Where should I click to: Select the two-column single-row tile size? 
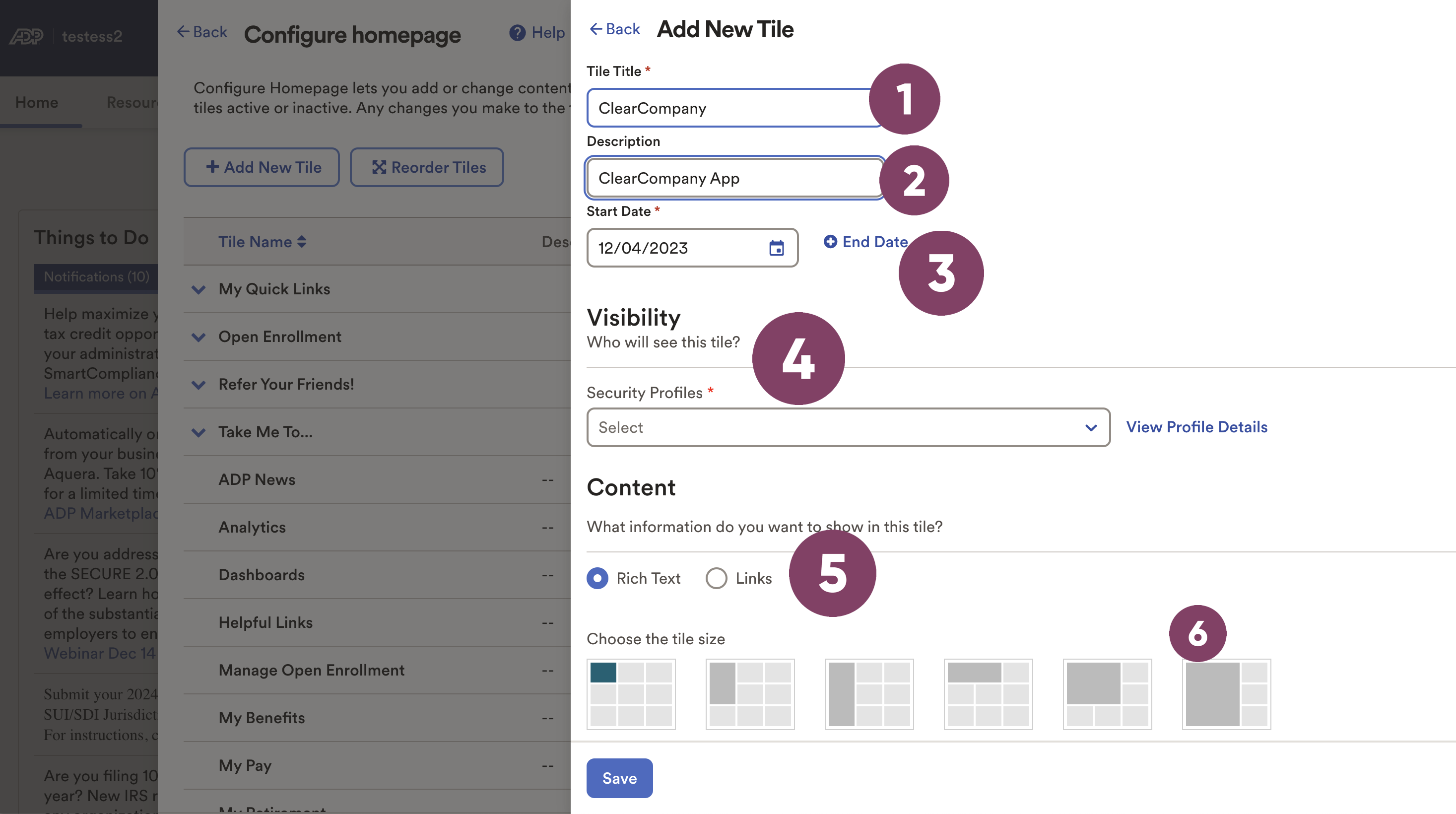(x=988, y=693)
